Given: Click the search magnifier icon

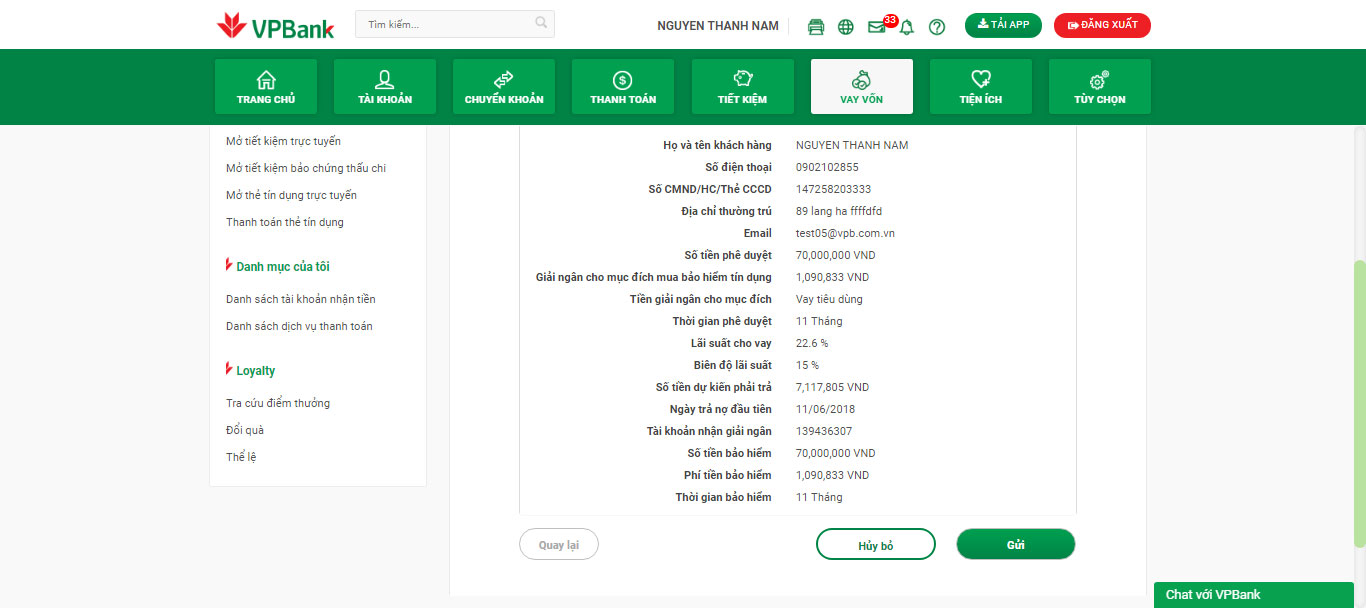Looking at the screenshot, I should coord(541,23).
